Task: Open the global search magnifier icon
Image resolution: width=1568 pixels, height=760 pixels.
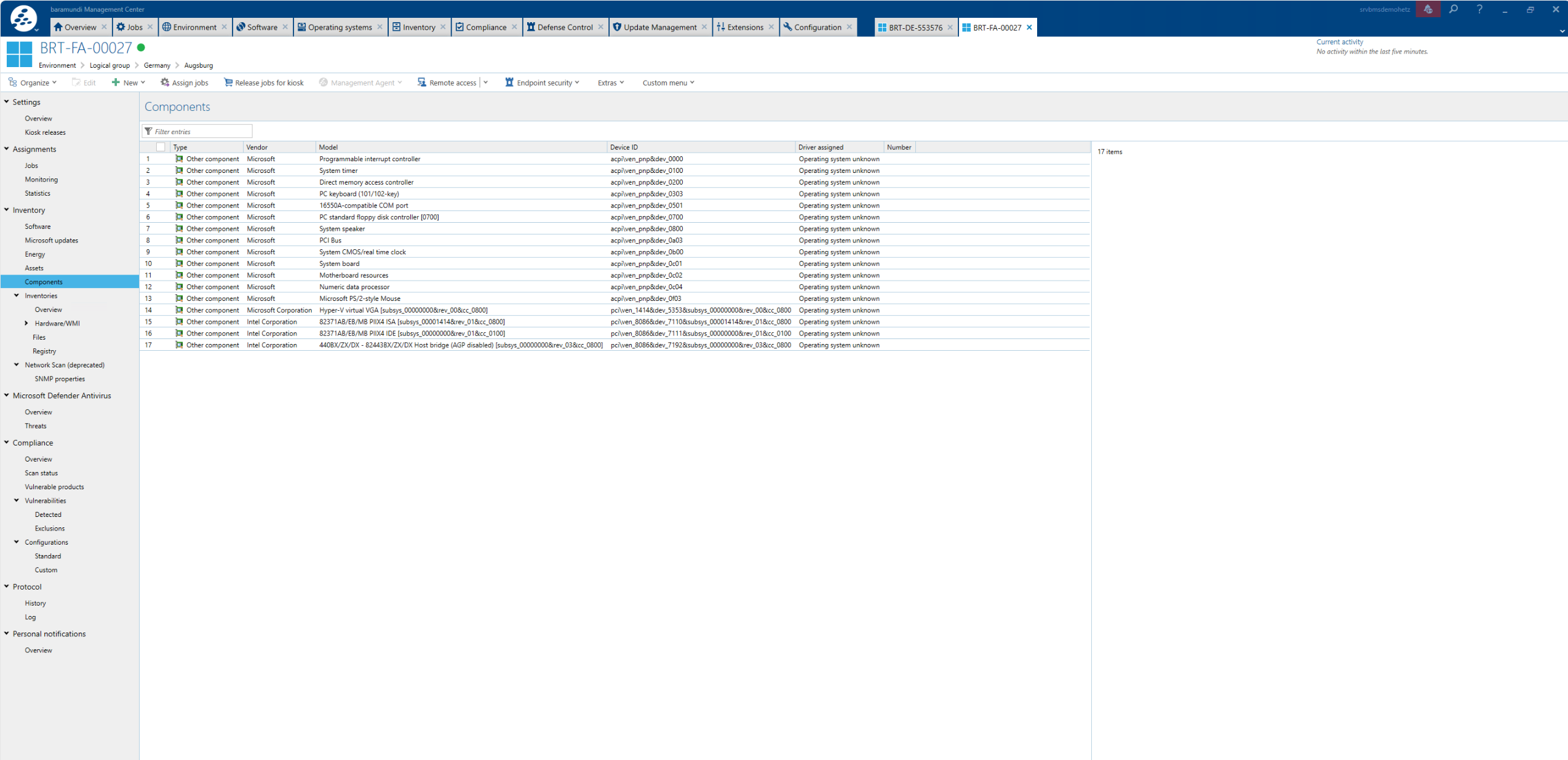Action: pyautogui.click(x=1453, y=9)
